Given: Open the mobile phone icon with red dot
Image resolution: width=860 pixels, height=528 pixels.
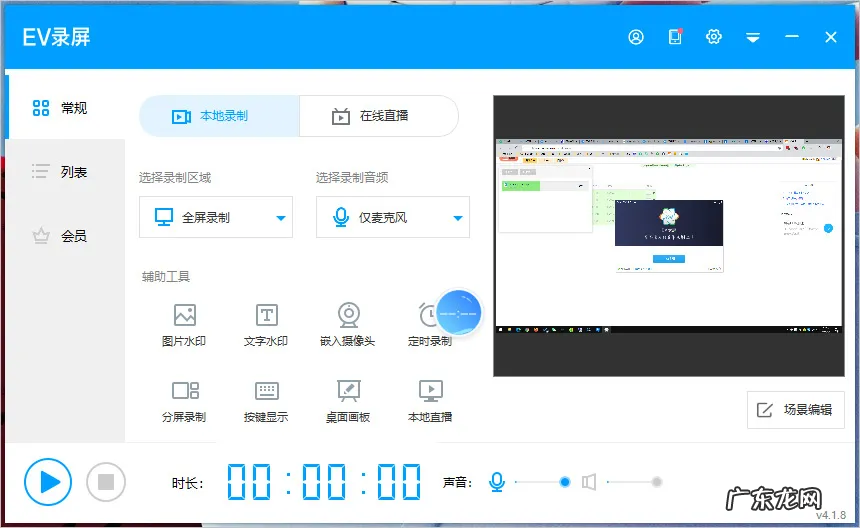Looking at the screenshot, I should click(675, 37).
